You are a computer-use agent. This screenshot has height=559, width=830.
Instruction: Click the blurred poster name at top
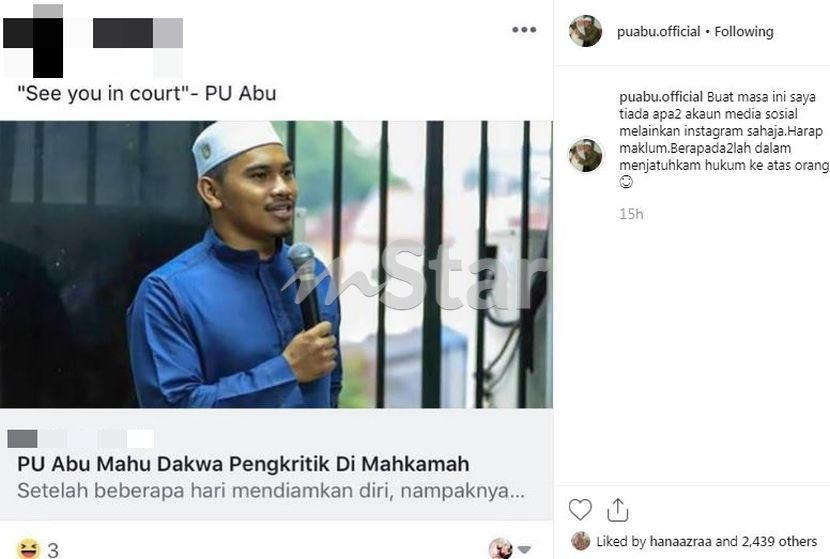point(93,41)
